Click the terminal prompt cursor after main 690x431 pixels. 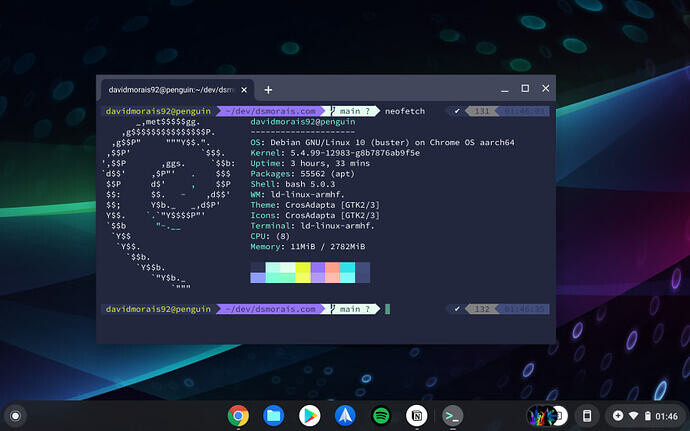(387, 309)
